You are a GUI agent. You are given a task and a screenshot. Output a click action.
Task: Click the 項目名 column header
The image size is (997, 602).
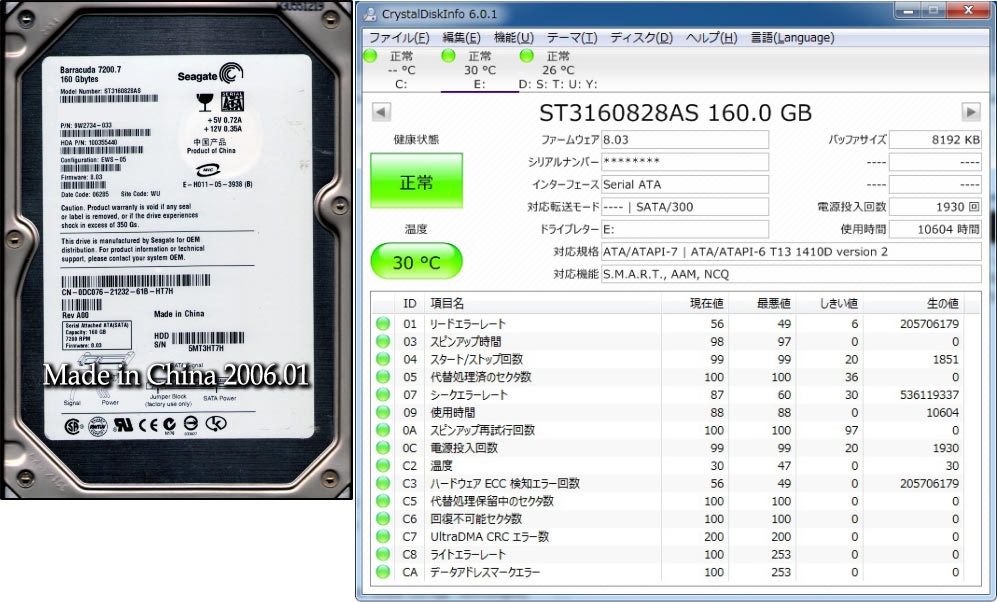point(542,303)
